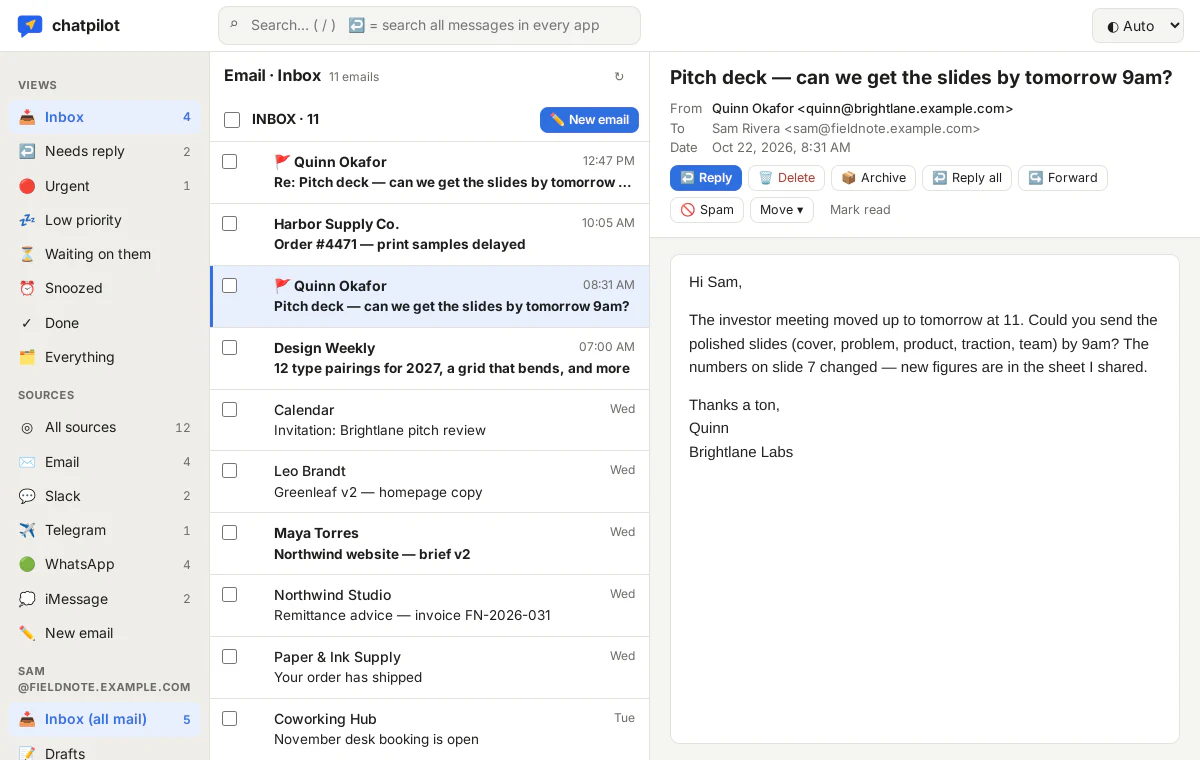Select the Email source
This screenshot has width=1200, height=760.
point(105,462)
